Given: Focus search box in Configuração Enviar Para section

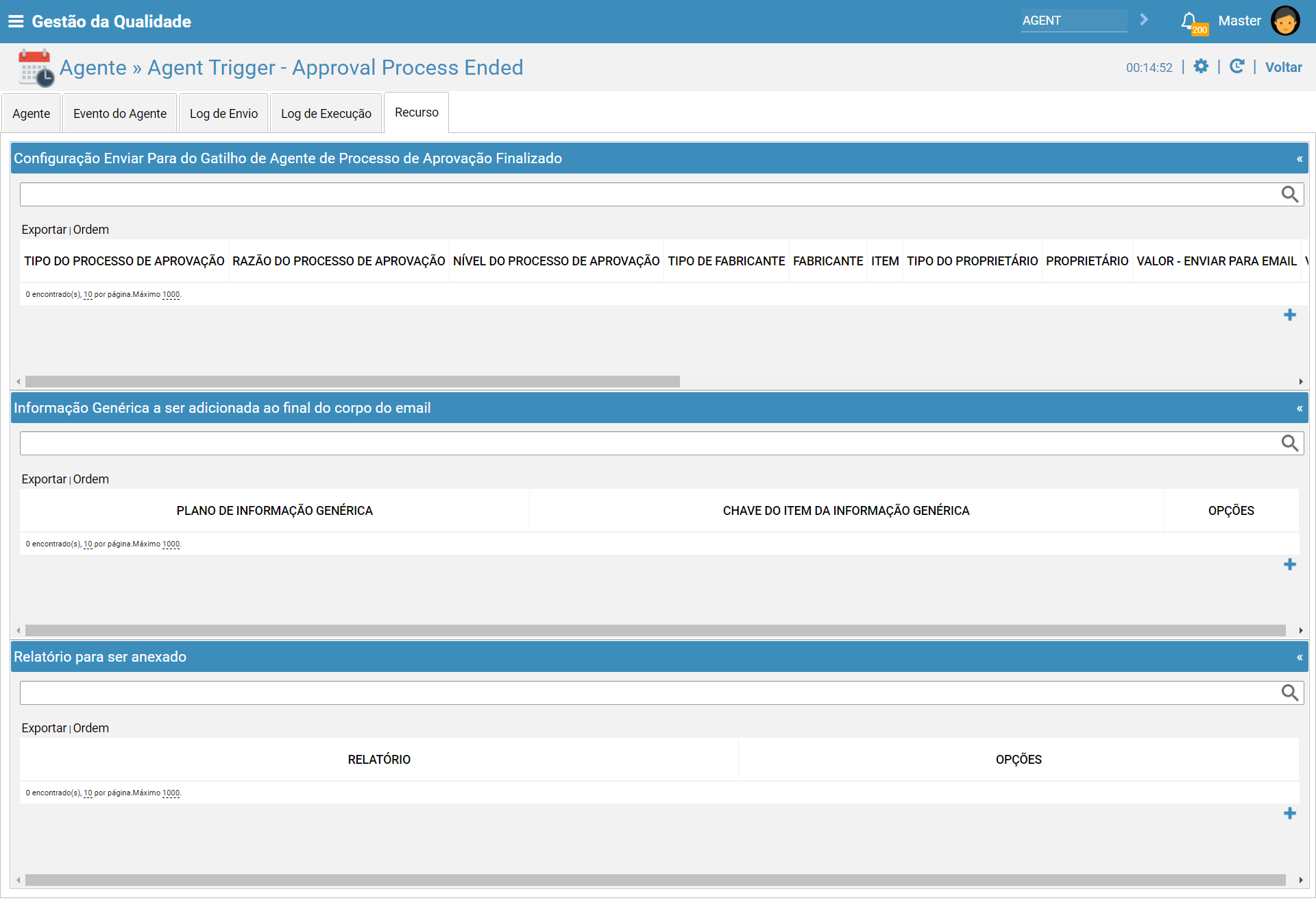Looking at the screenshot, I should 650,195.
